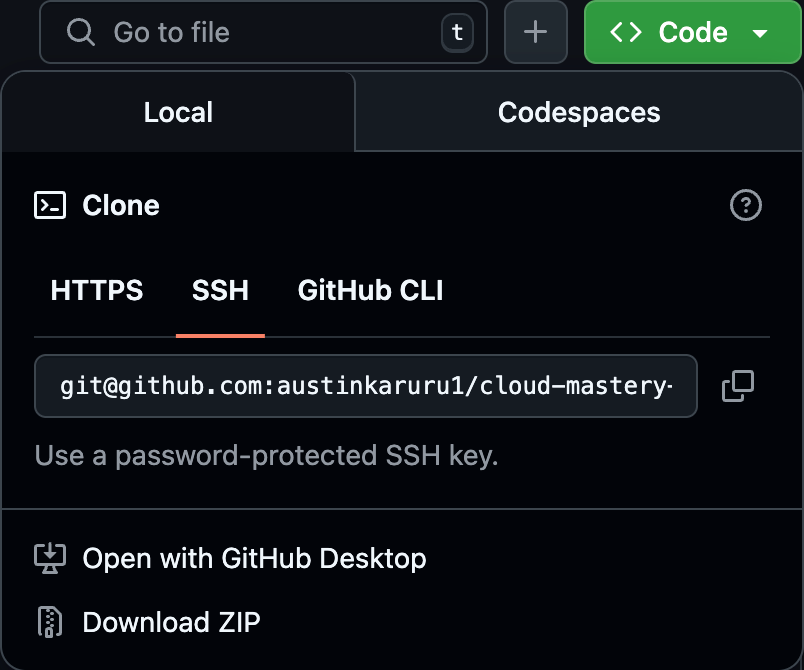This screenshot has height=670, width=804.
Task: Click Open with GitHub Desktop
Action: pos(253,558)
